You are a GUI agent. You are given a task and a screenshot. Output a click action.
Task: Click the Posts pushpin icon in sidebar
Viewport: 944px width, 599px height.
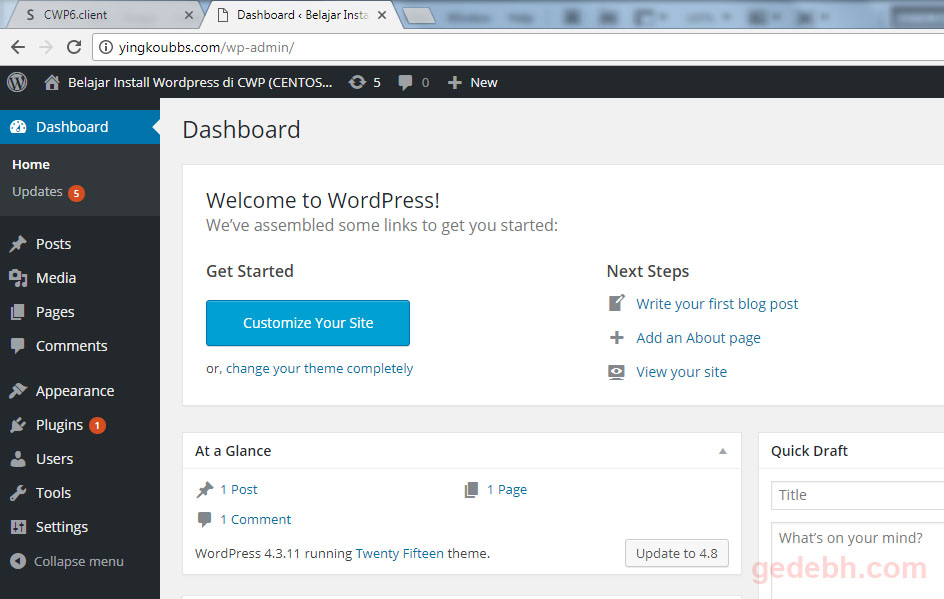click(x=18, y=244)
